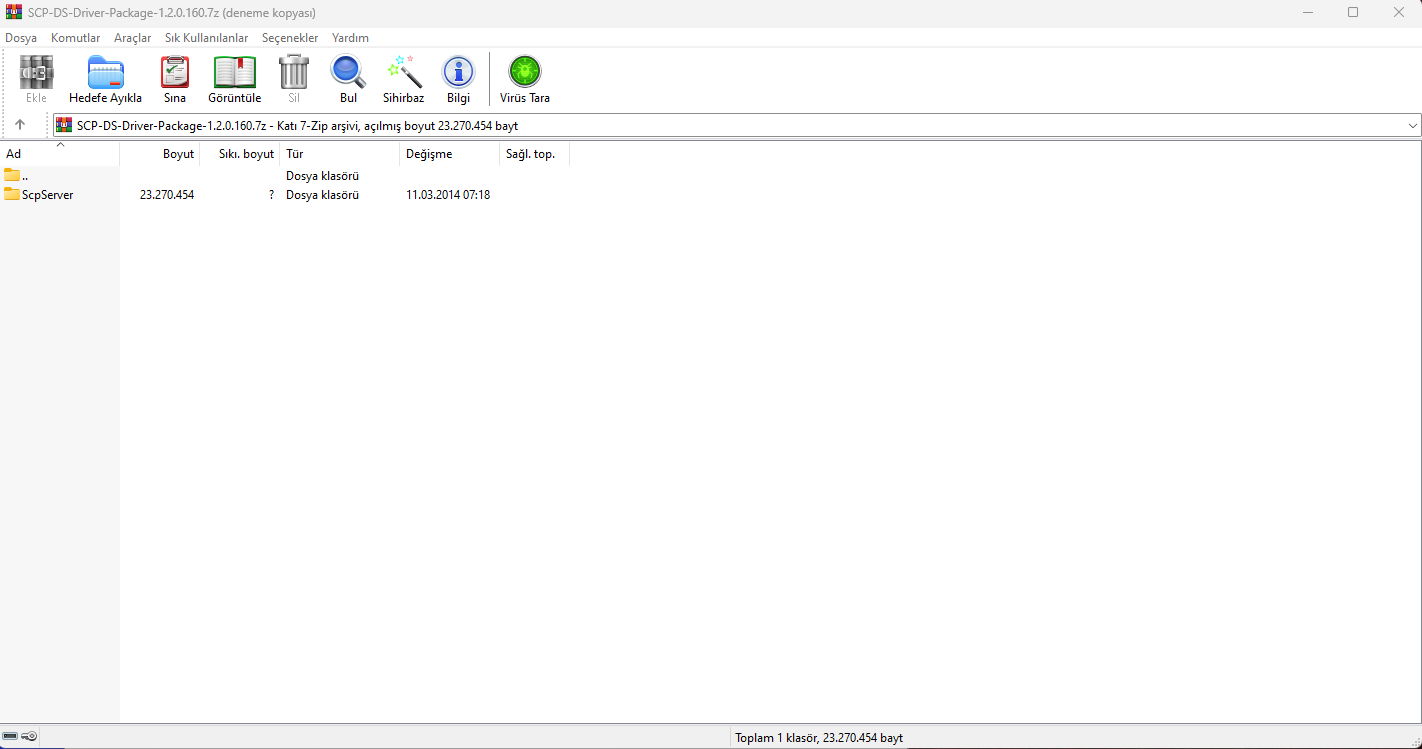Close the WinRAR window
This screenshot has height=749, width=1422.
[x=1398, y=12]
